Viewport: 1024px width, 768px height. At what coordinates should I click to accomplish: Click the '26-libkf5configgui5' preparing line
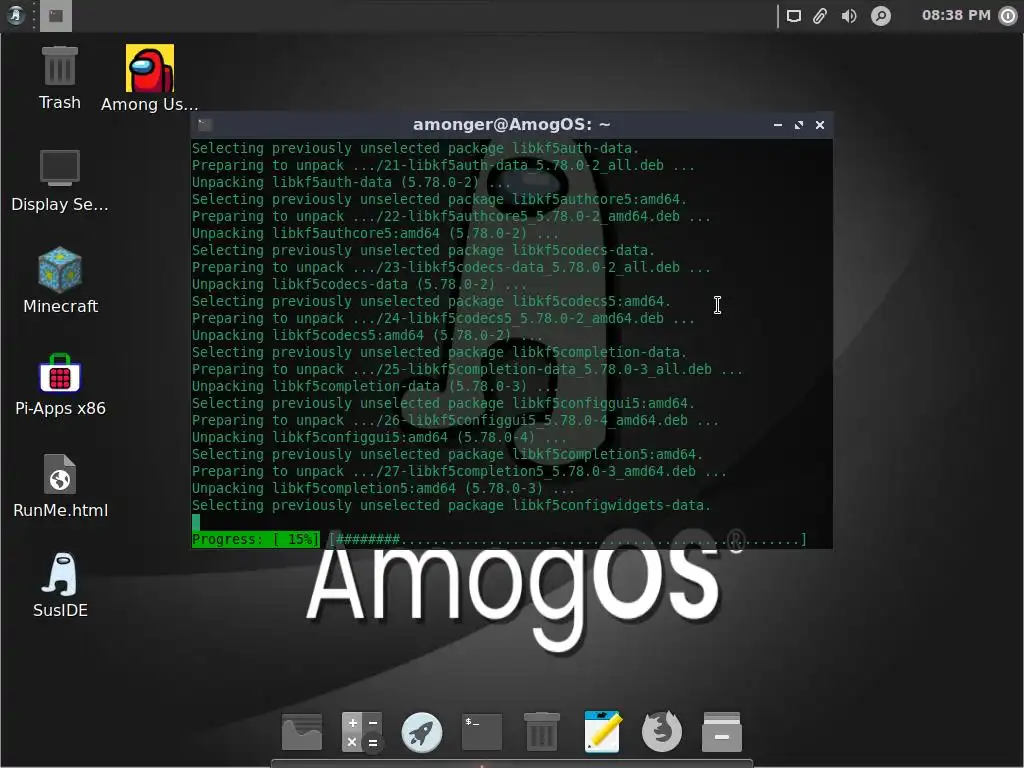click(x=455, y=420)
